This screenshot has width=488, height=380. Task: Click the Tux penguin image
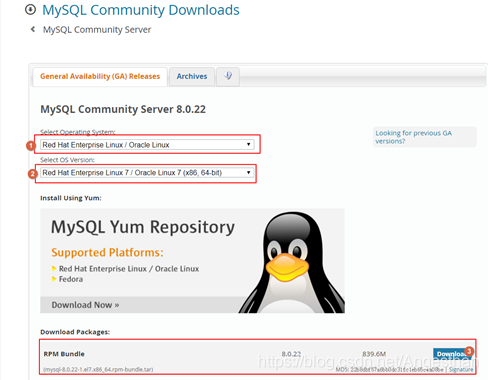click(x=291, y=262)
